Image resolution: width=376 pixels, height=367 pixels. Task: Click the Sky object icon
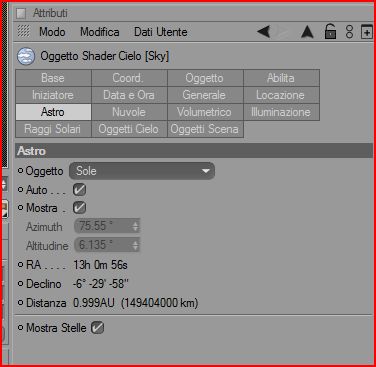coord(26,56)
